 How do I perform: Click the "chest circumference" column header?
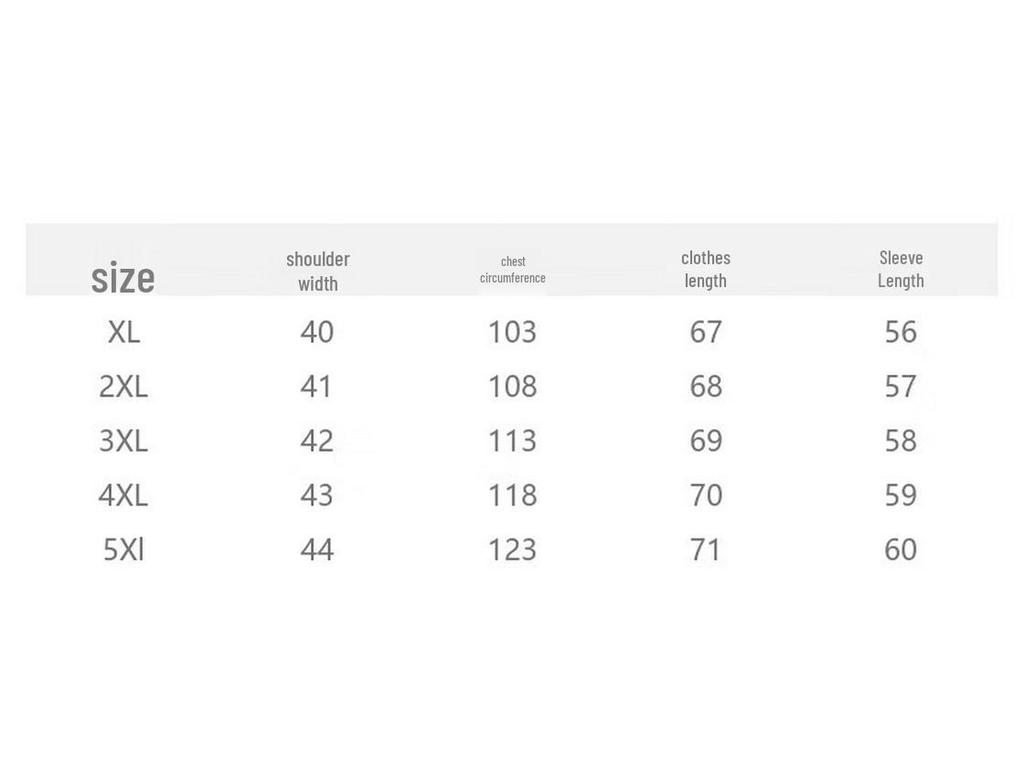tap(512, 270)
